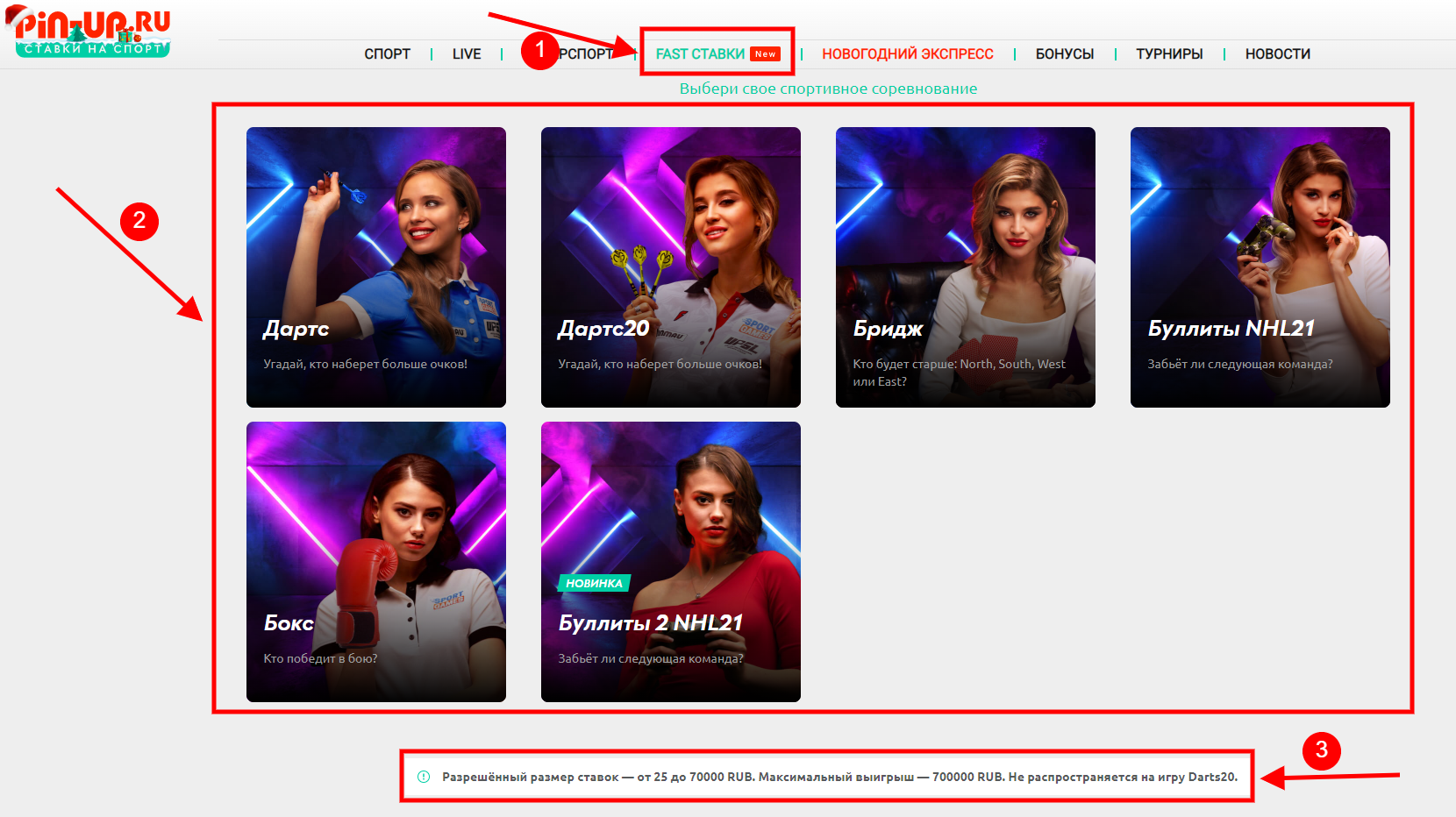Select the Дартс game card
This screenshot has height=817, width=1456.
click(376, 267)
